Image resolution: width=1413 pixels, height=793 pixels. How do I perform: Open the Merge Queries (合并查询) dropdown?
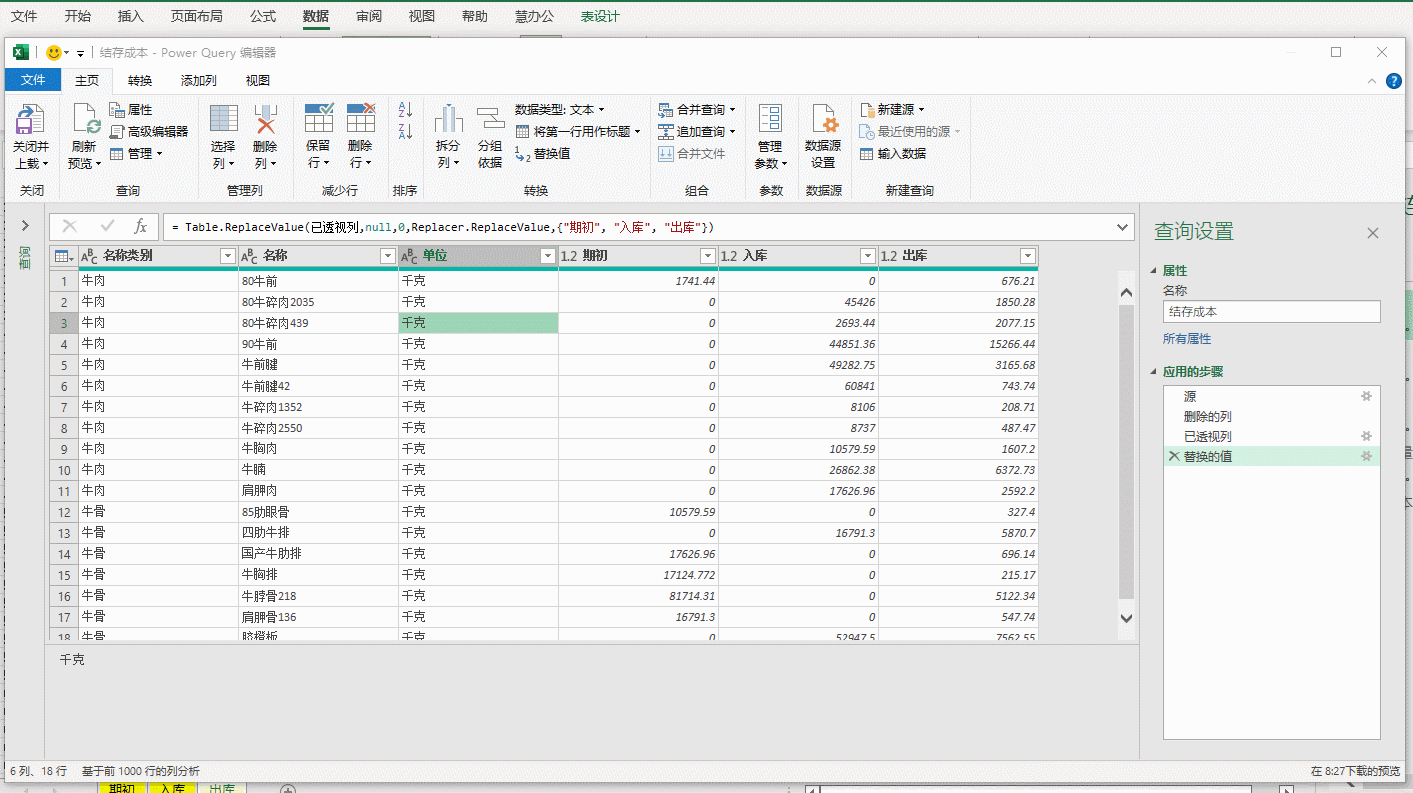point(697,110)
